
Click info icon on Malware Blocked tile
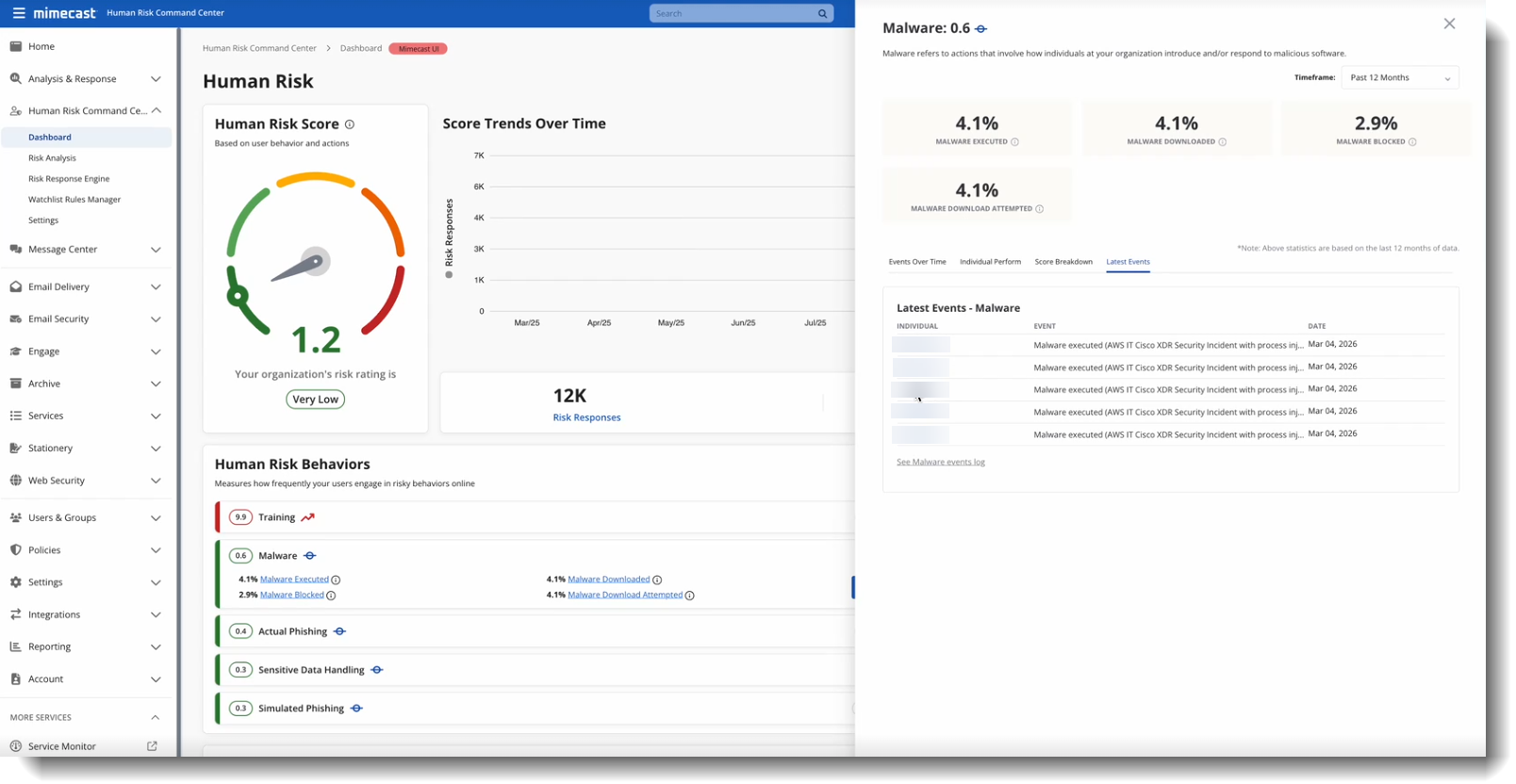click(x=1412, y=142)
